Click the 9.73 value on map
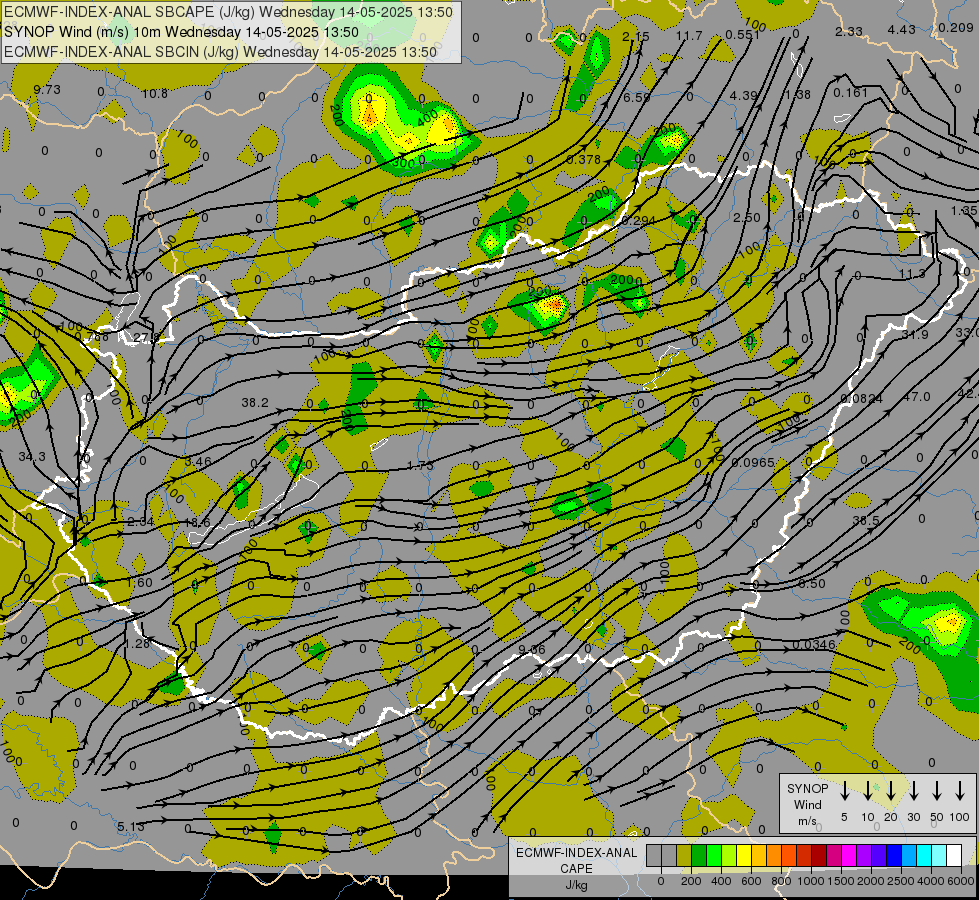Screen dimensions: 979x900 47,90
